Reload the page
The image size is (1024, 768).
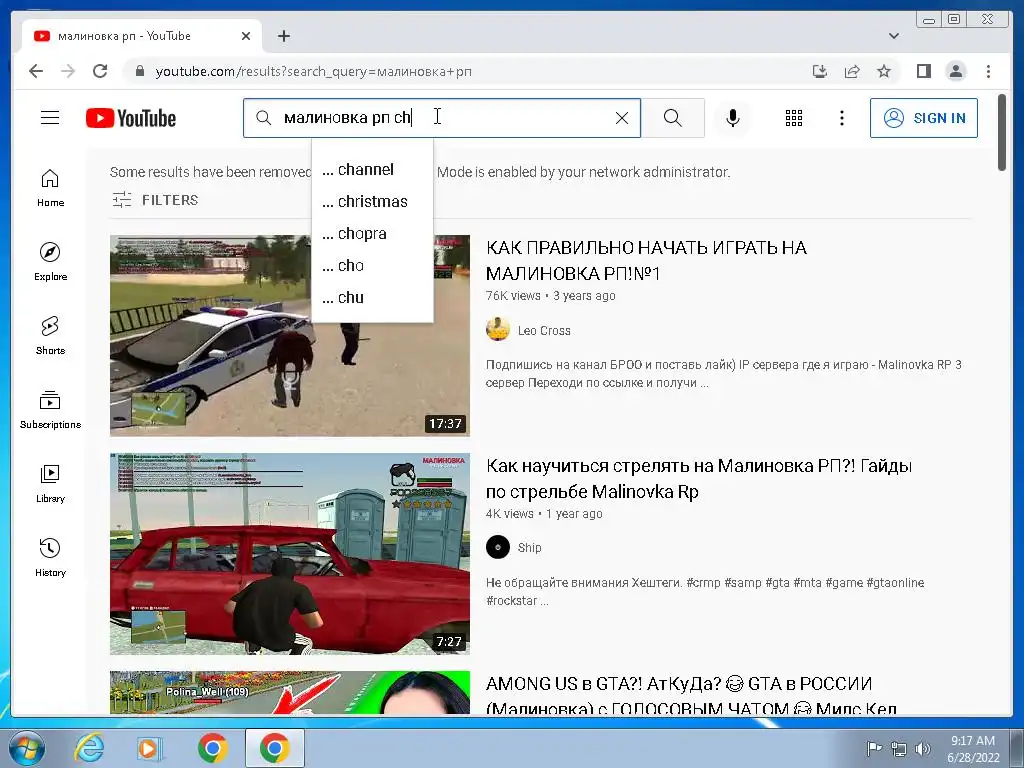click(x=100, y=71)
